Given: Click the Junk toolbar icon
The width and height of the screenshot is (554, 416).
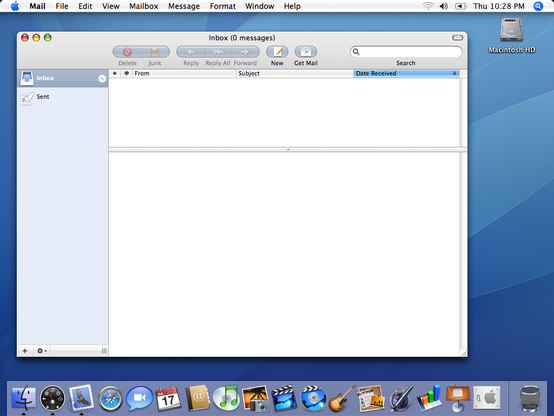Looking at the screenshot, I should point(155,52).
